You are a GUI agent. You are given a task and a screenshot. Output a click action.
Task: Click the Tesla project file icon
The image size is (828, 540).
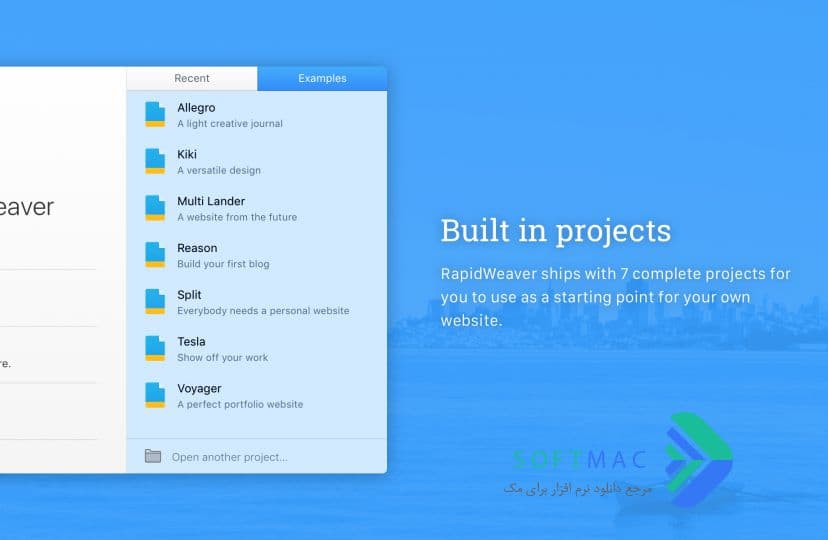click(x=155, y=348)
